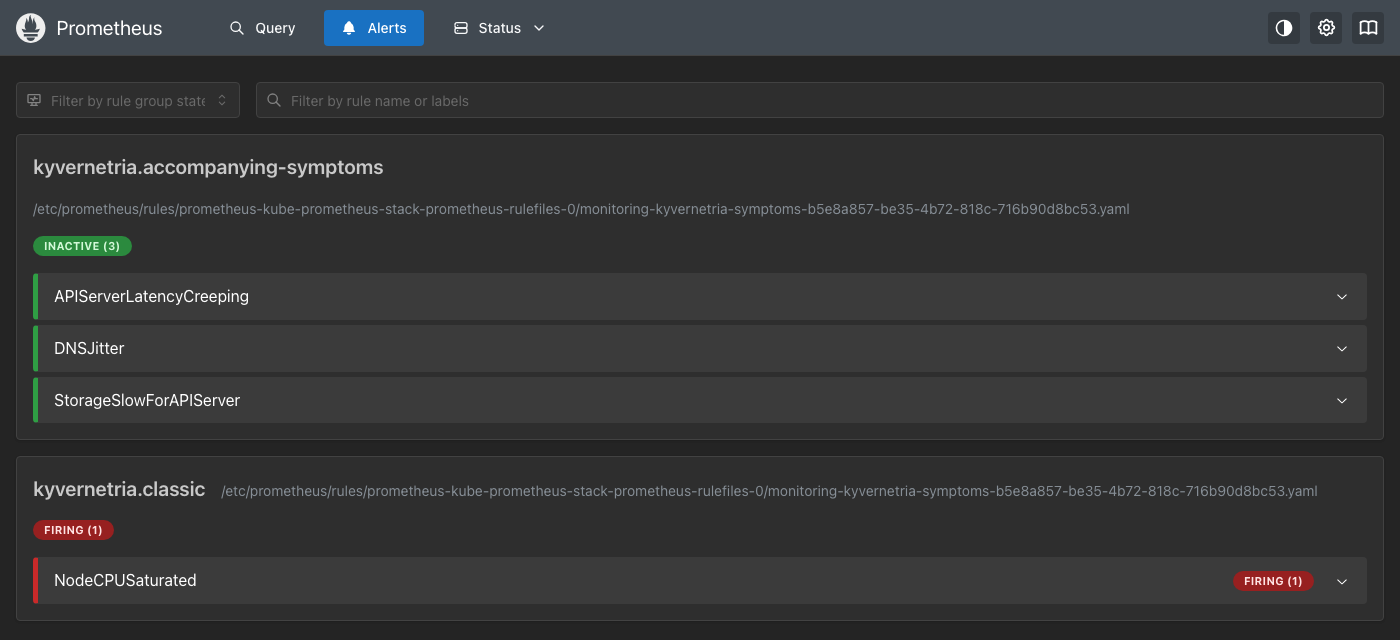This screenshot has height=640, width=1400.
Task: Expand the StorageSlowForAPIServer chevron
Action: (x=1342, y=401)
